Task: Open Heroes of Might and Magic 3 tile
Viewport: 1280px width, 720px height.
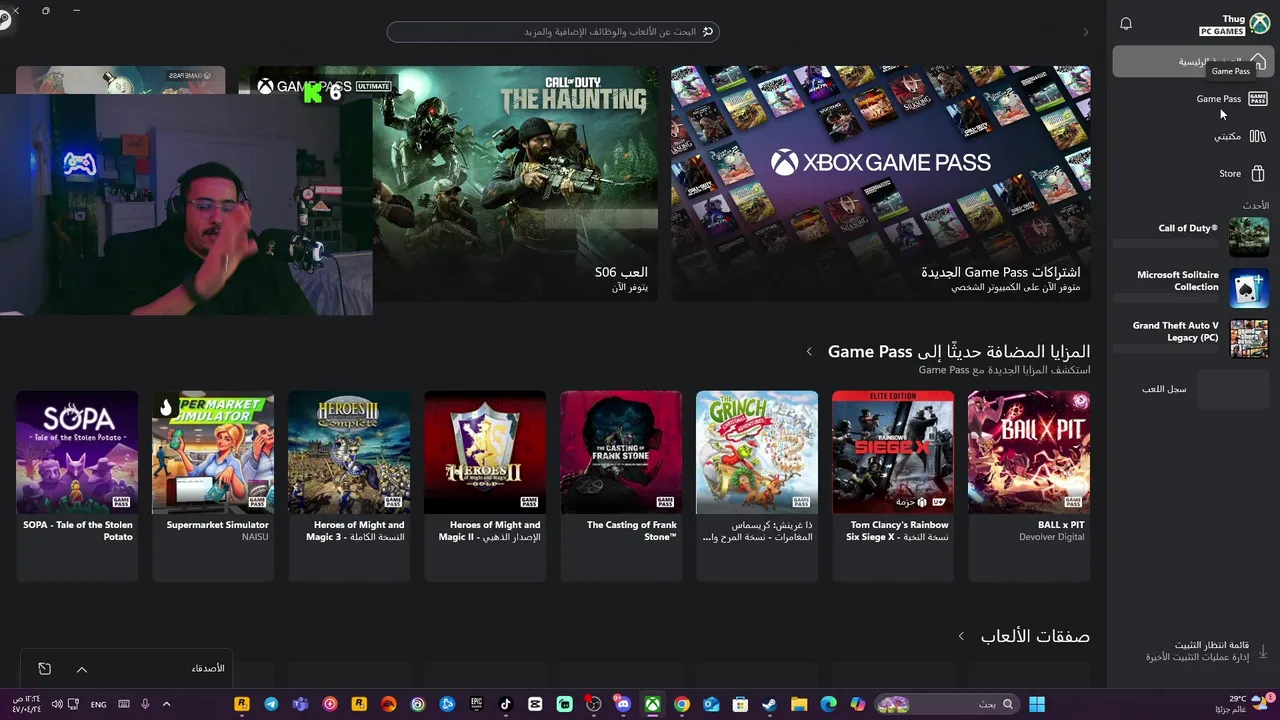Action: [x=349, y=486]
